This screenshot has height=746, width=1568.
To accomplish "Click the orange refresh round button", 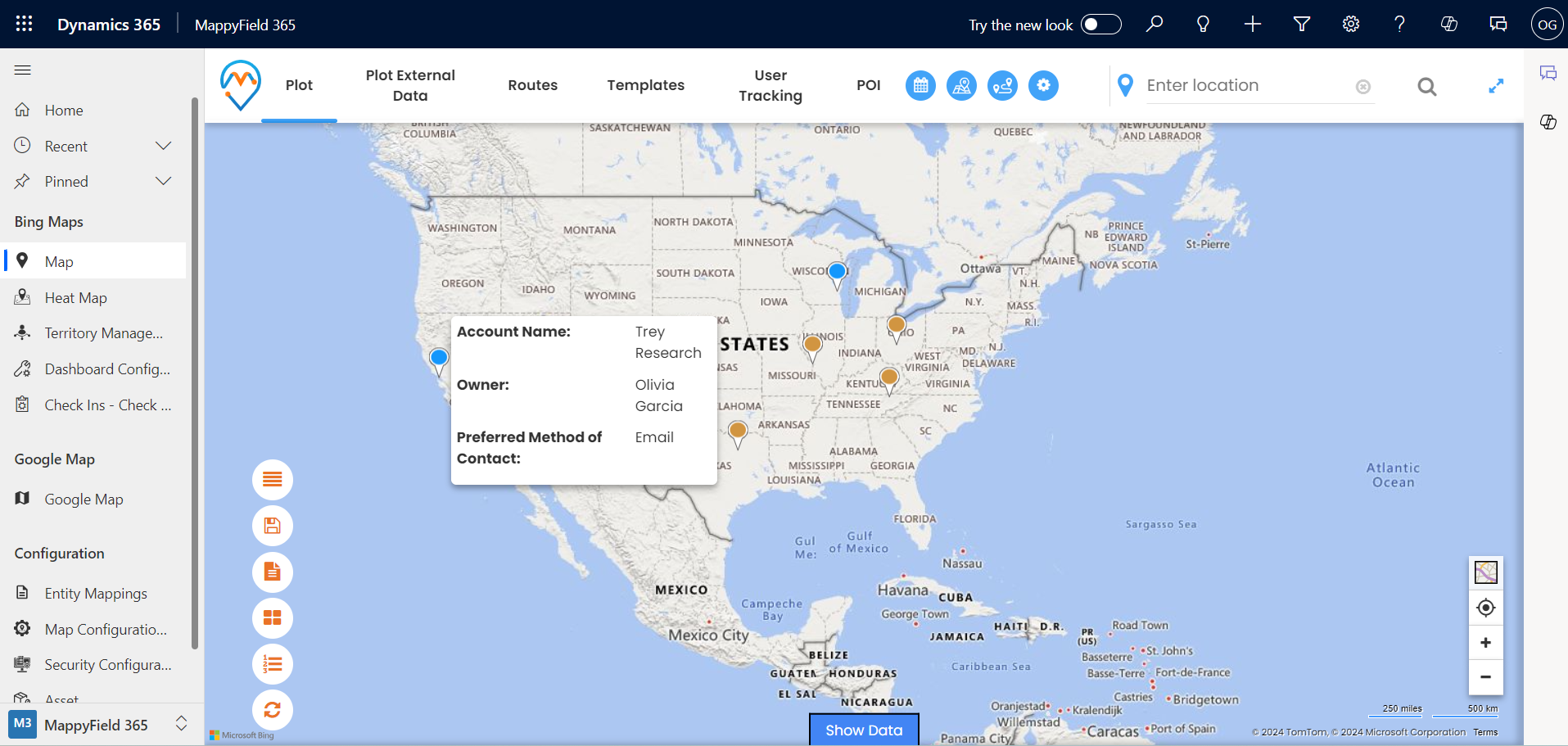I will (x=273, y=710).
